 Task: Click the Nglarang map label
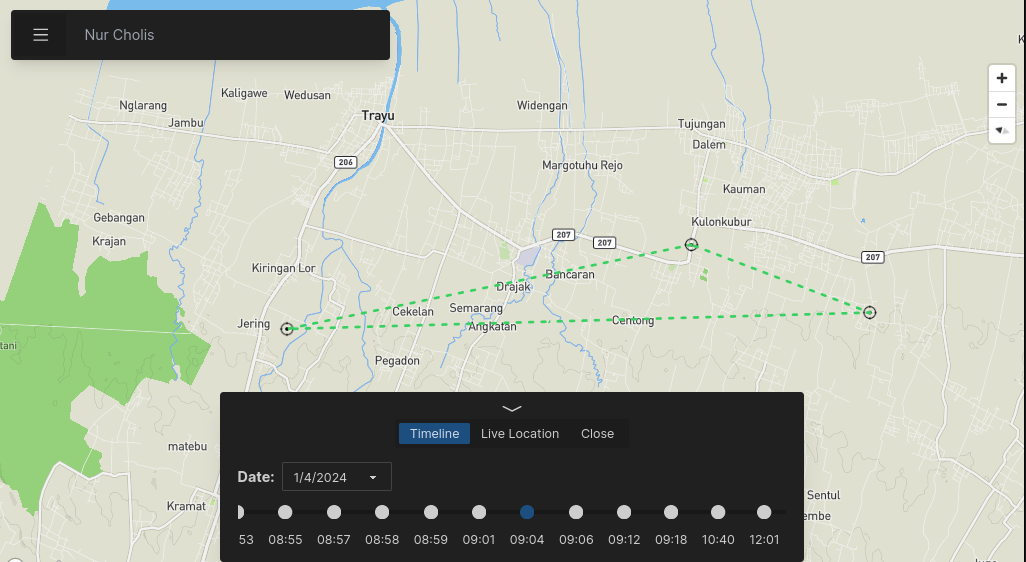[x=143, y=105]
